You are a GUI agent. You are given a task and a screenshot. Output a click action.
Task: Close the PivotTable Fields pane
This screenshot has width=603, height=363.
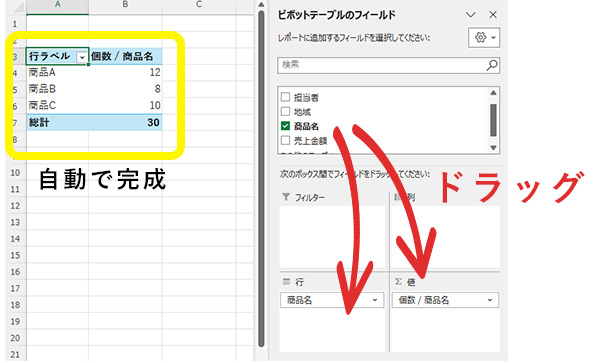(x=493, y=15)
